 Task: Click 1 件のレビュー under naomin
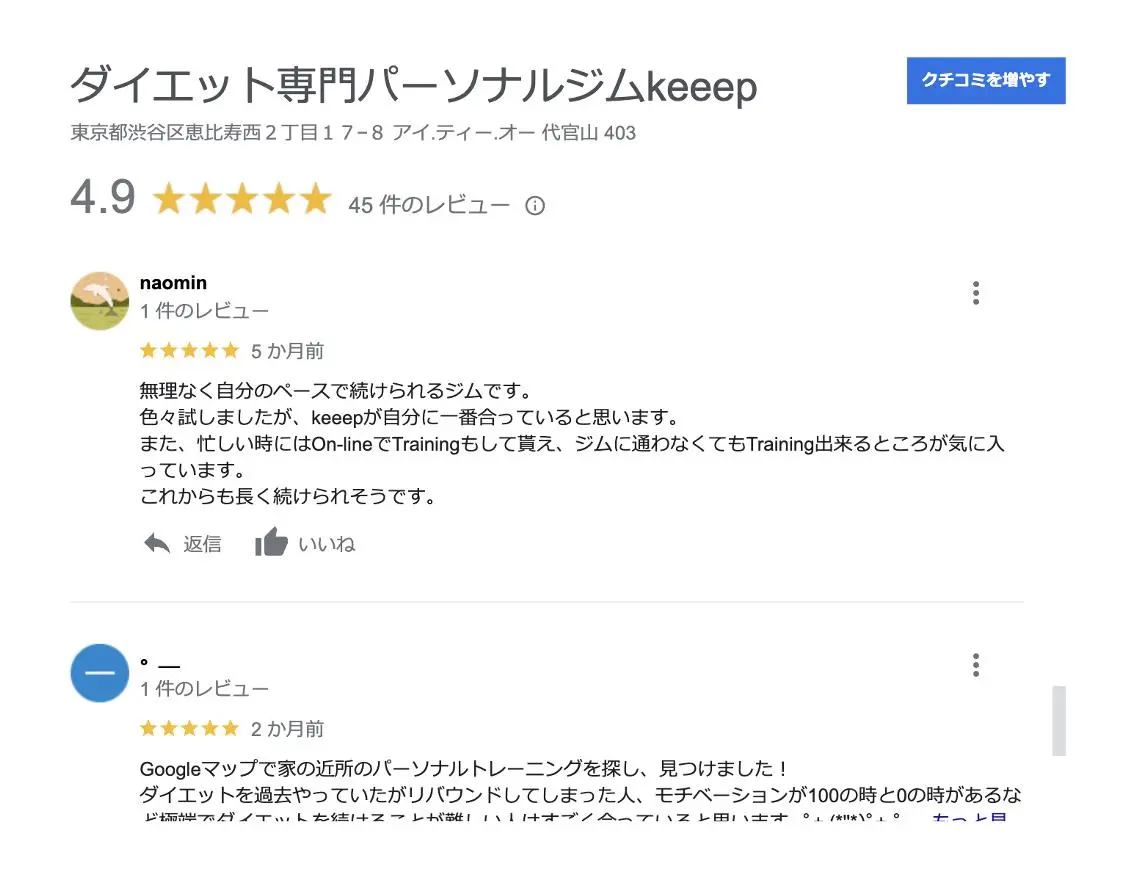coord(204,311)
